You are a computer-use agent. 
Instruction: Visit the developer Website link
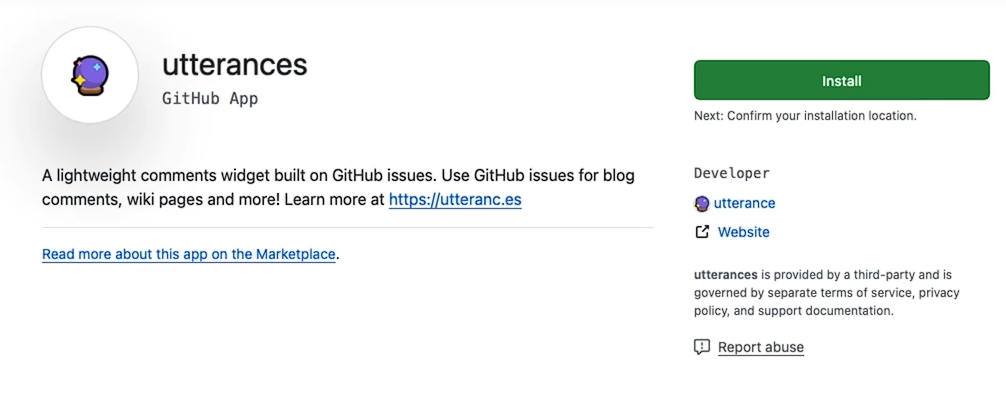[744, 232]
